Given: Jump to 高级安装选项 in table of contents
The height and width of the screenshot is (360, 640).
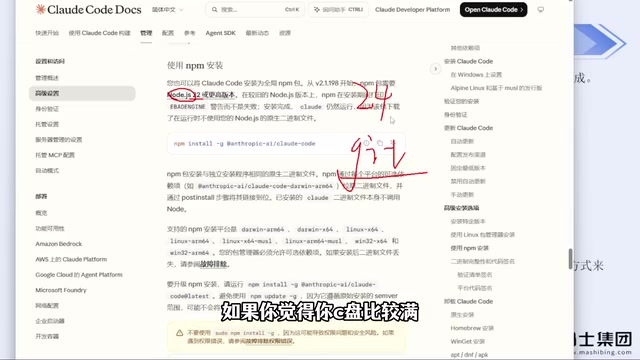Looking at the screenshot, I should (x=461, y=208).
